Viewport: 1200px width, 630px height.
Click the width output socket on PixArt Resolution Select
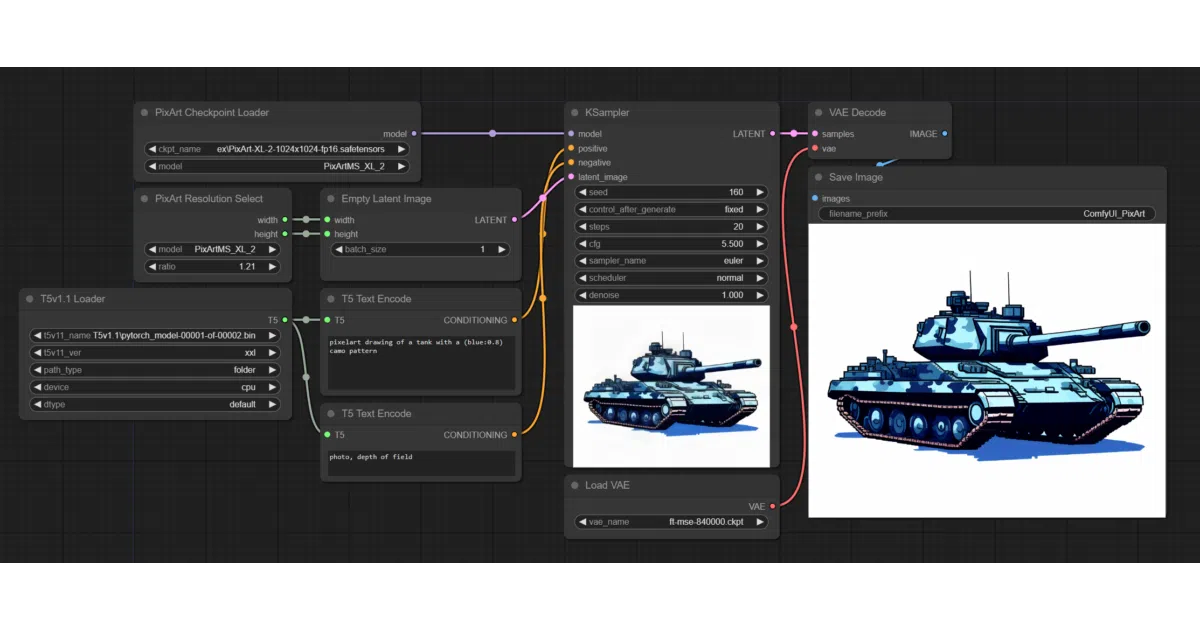pyautogui.click(x=285, y=220)
